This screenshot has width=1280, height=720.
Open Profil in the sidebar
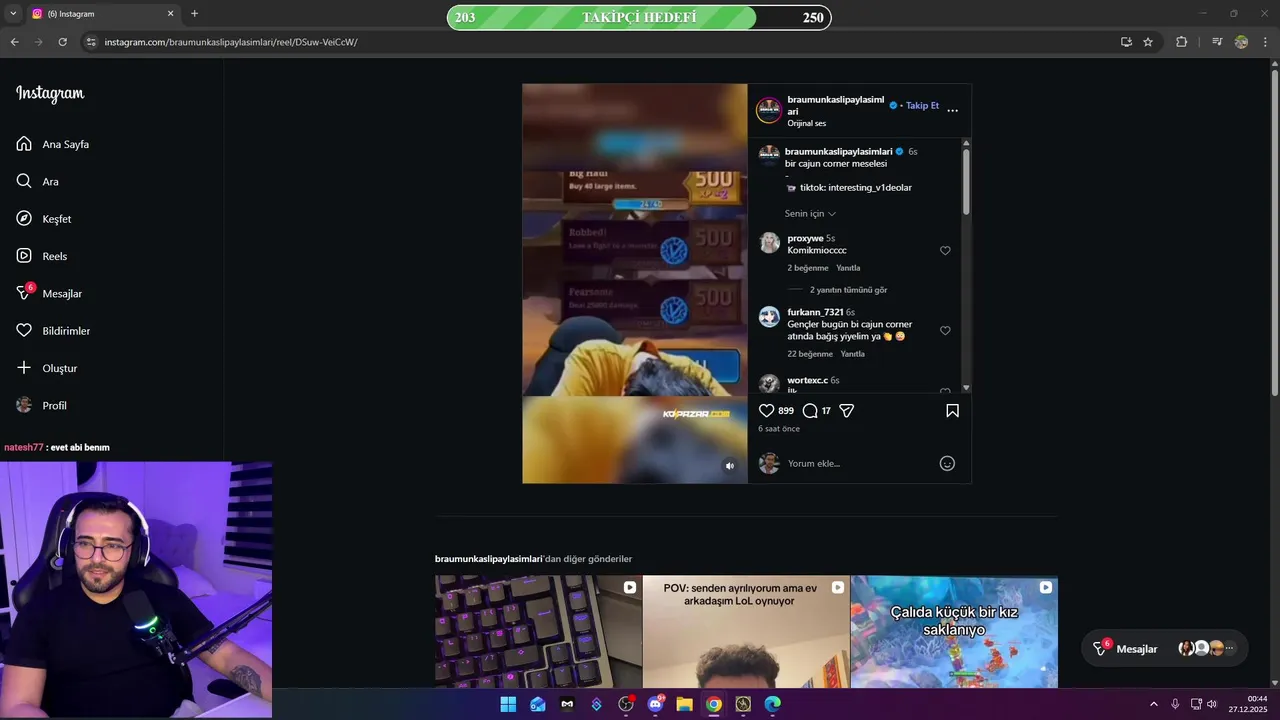42,405
